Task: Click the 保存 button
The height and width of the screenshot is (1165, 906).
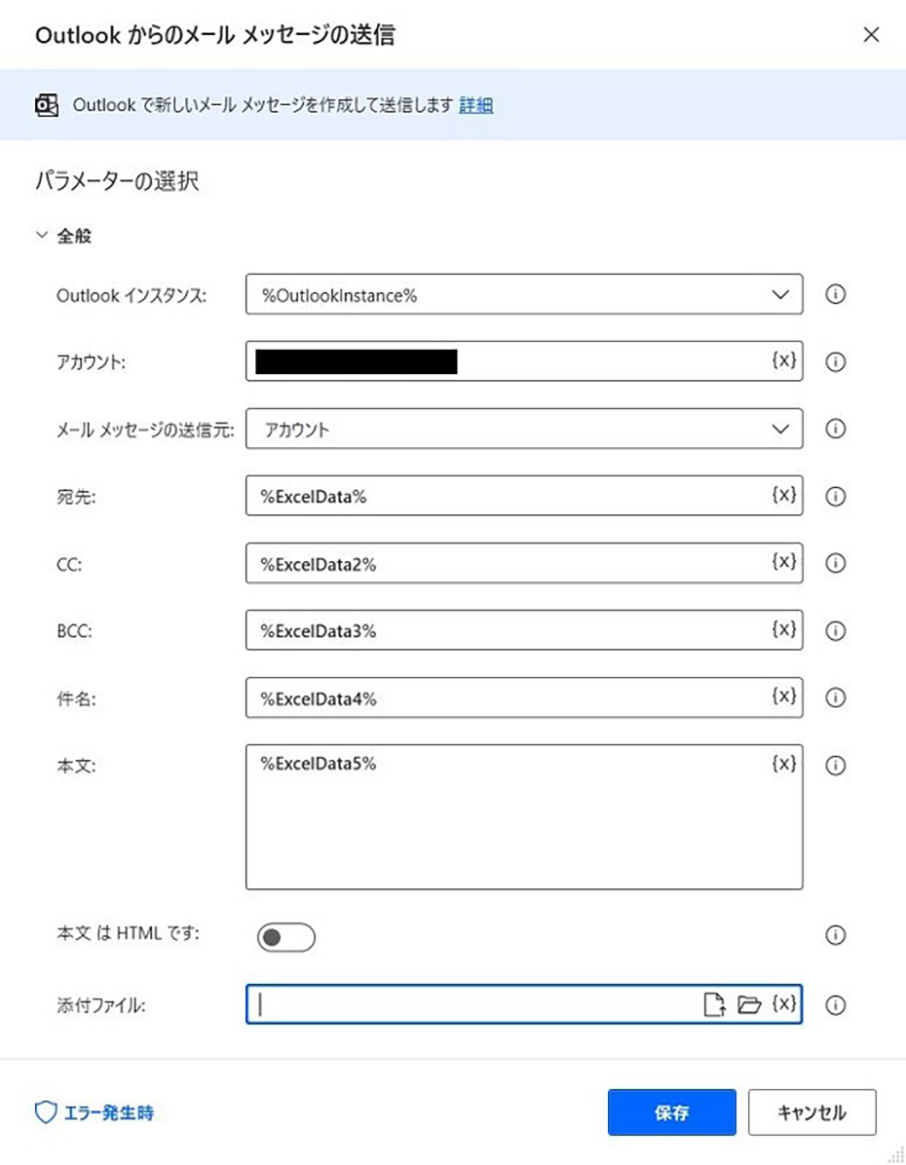Action: [x=672, y=1112]
